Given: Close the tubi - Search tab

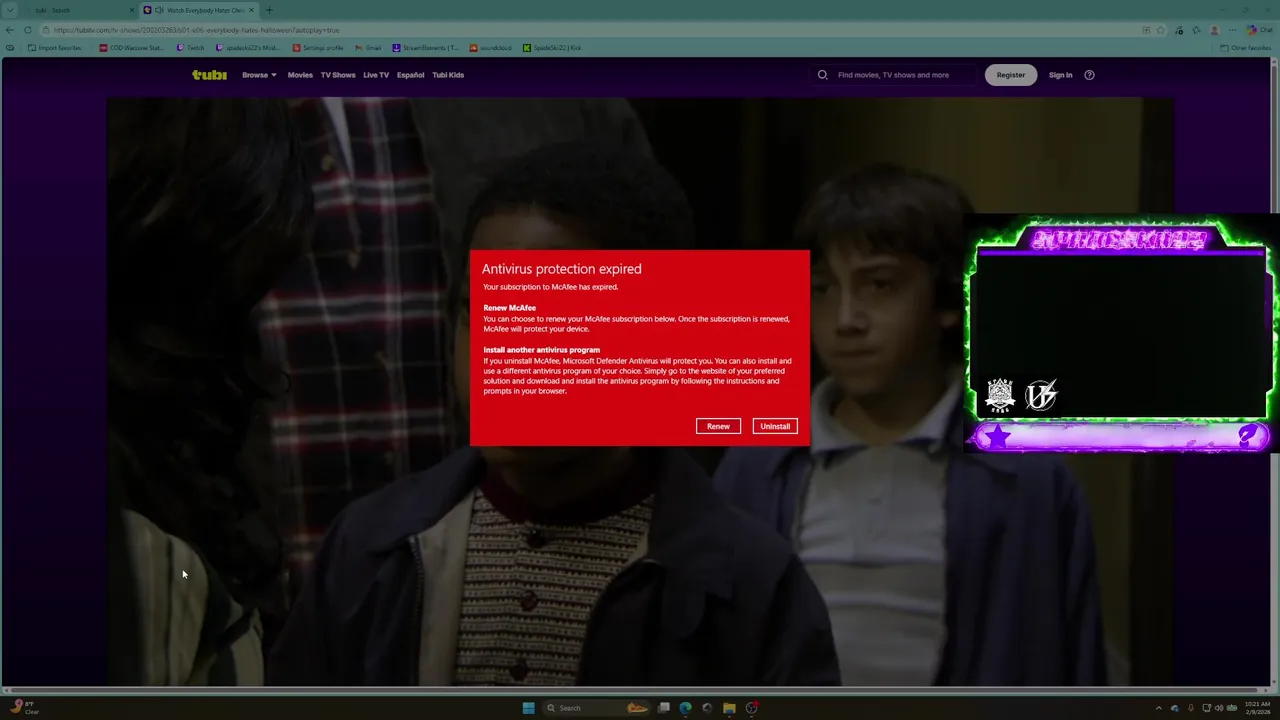Looking at the screenshot, I should pyautogui.click(x=132, y=10).
